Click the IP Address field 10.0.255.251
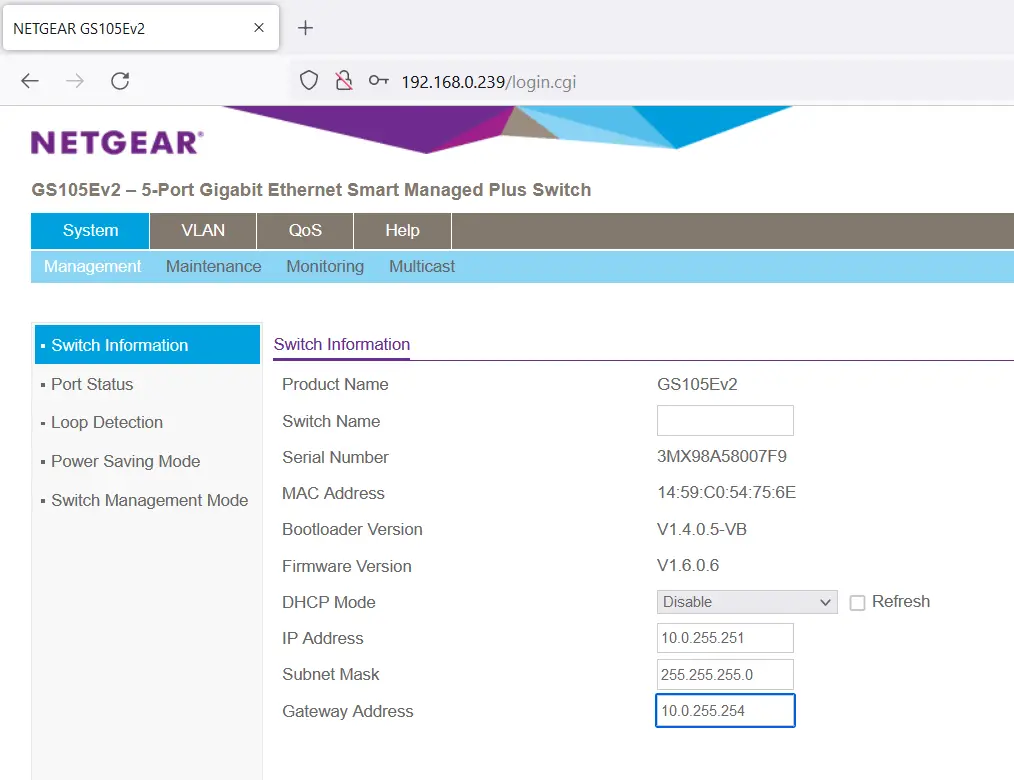 pyautogui.click(x=725, y=638)
